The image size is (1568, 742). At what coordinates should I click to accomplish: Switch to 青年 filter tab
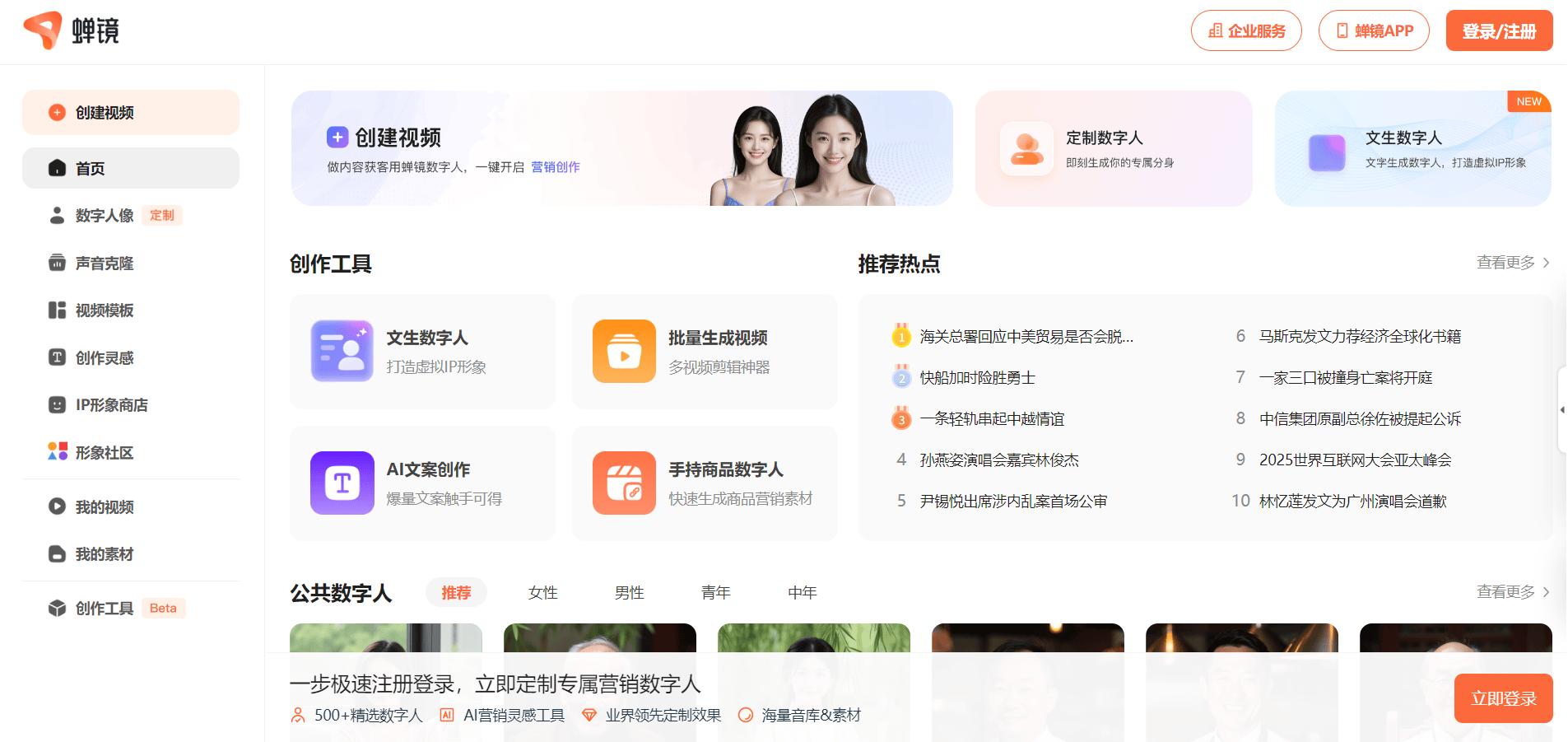tap(715, 593)
